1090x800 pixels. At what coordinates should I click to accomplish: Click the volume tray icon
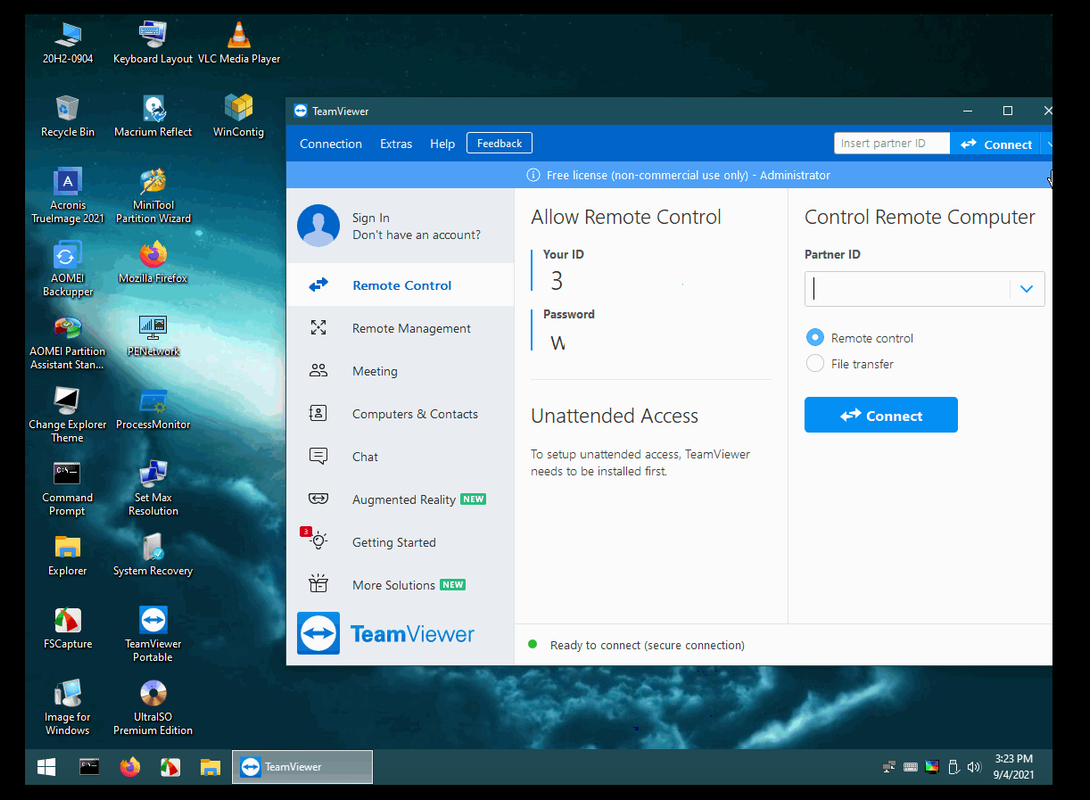coord(974,767)
